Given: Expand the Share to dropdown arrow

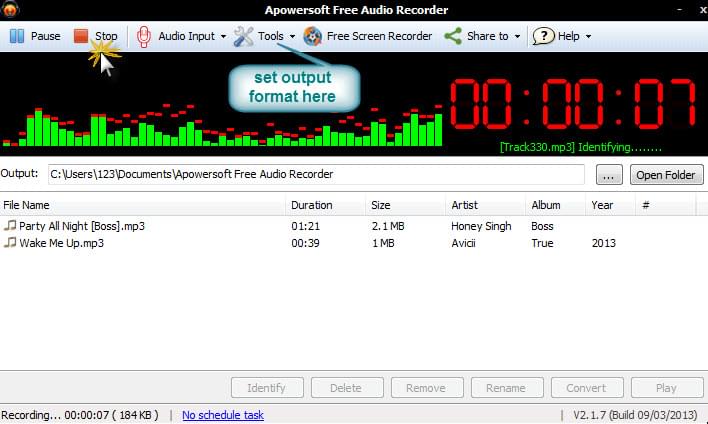Looking at the screenshot, I should [517, 37].
